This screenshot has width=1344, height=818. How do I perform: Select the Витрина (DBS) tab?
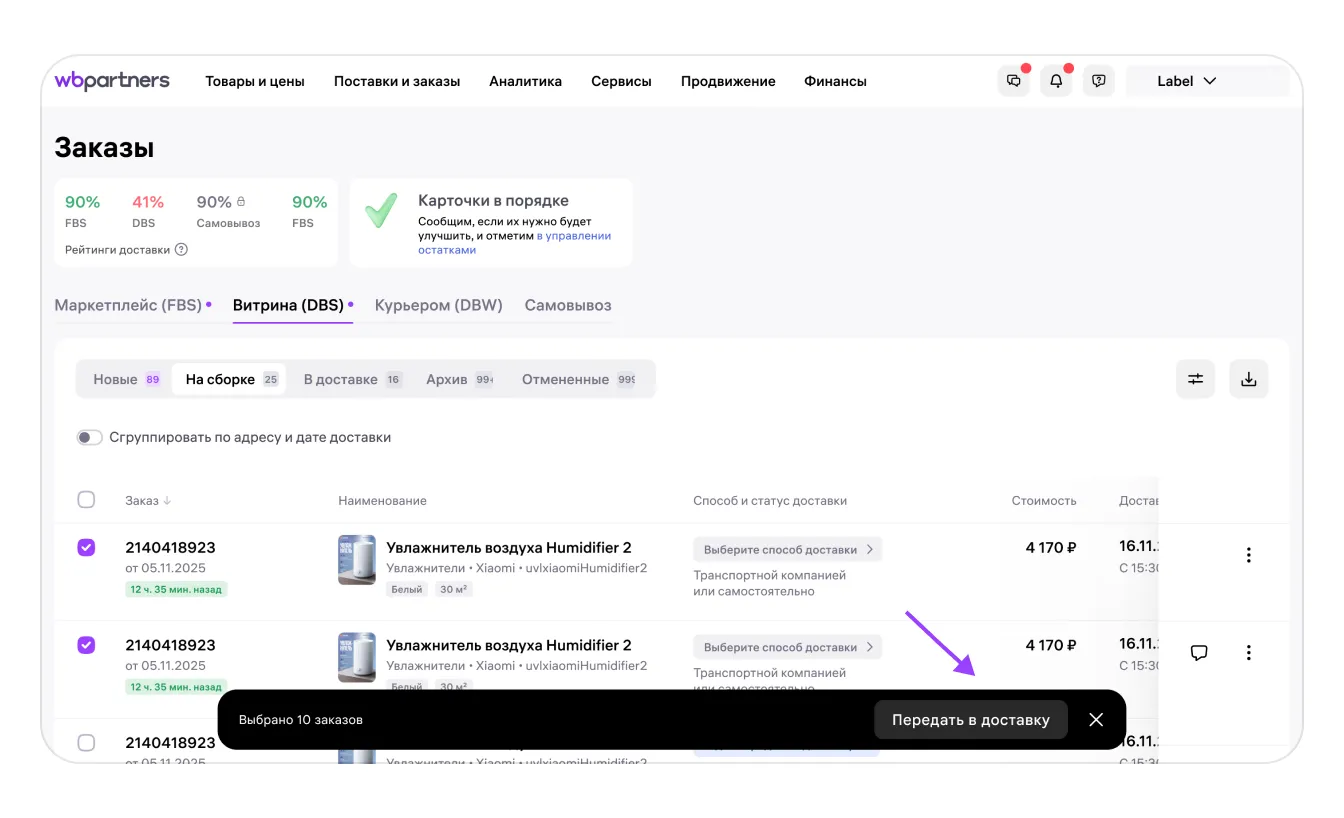[x=293, y=306]
